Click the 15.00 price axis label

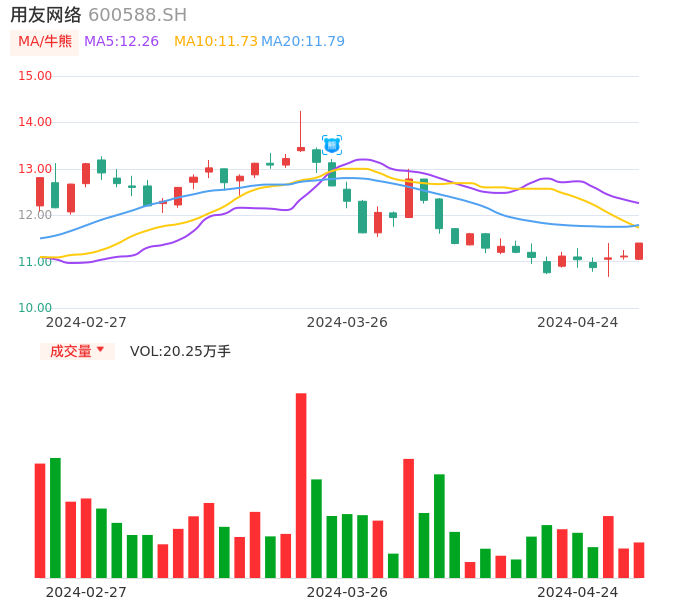click(35, 76)
